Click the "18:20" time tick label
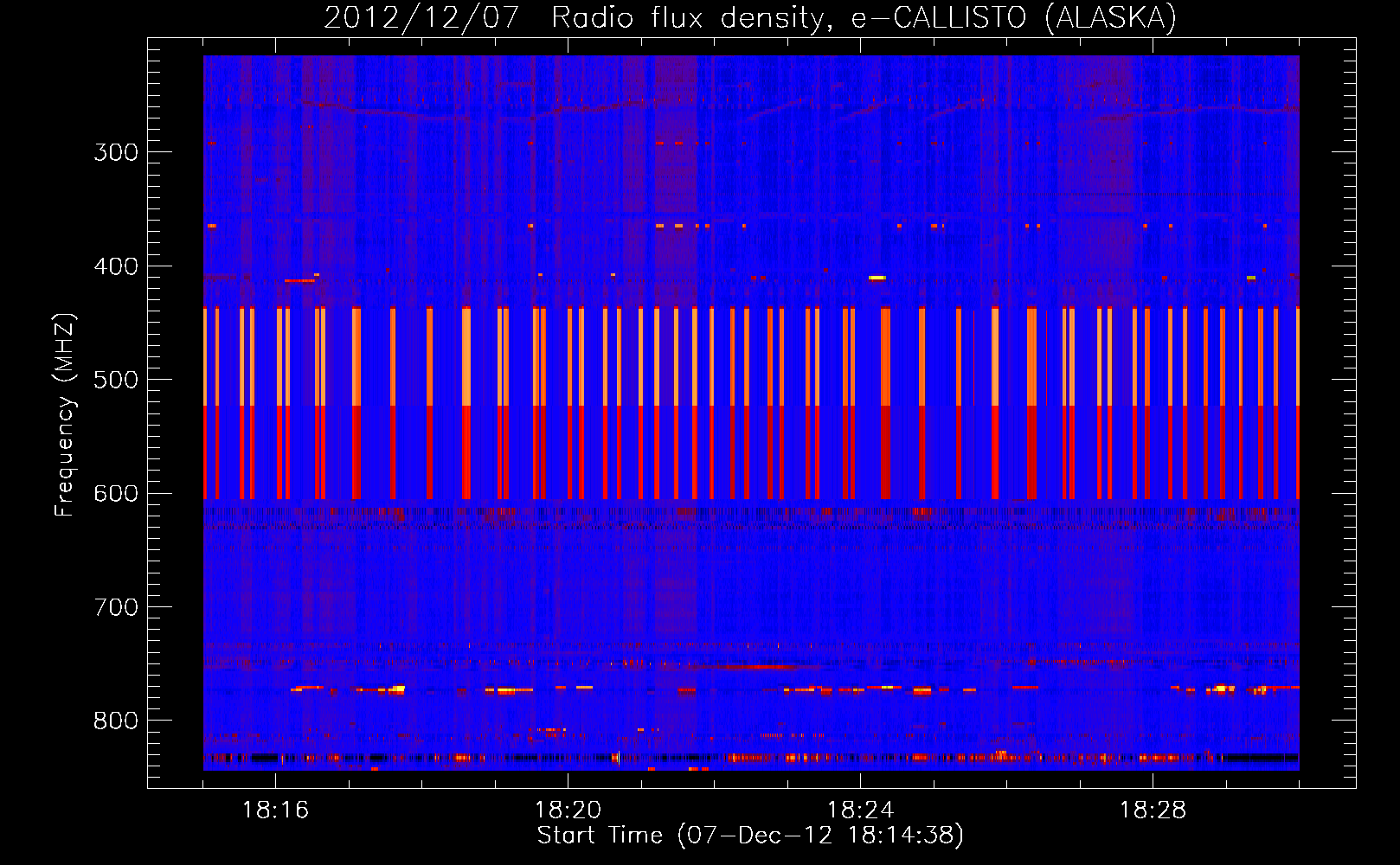The height and width of the screenshot is (865, 1400). (568, 811)
